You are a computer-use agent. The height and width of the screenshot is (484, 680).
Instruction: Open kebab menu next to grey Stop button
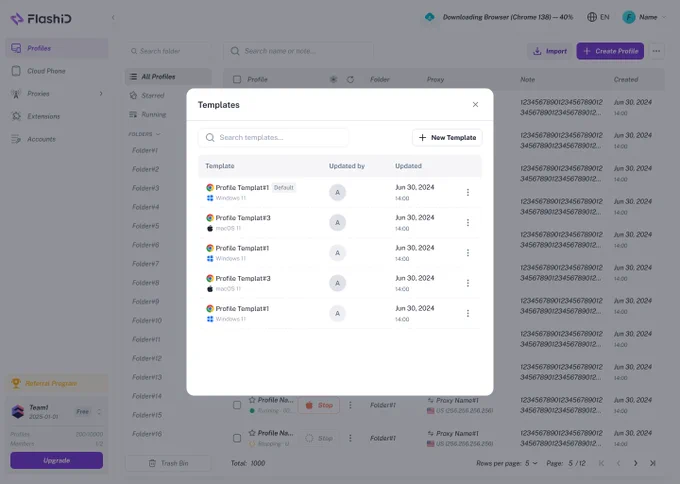click(x=350, y=438)
